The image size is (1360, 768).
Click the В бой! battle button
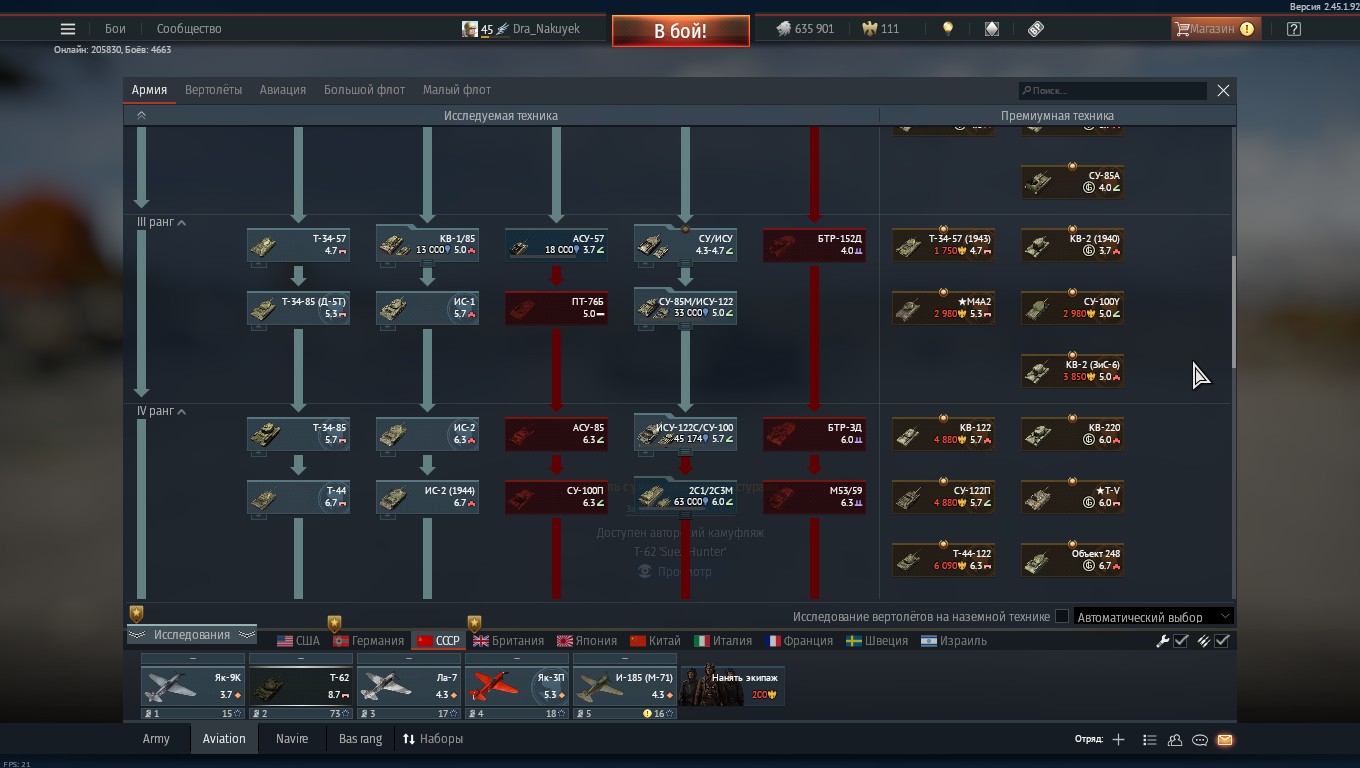[x=680, y=31]
